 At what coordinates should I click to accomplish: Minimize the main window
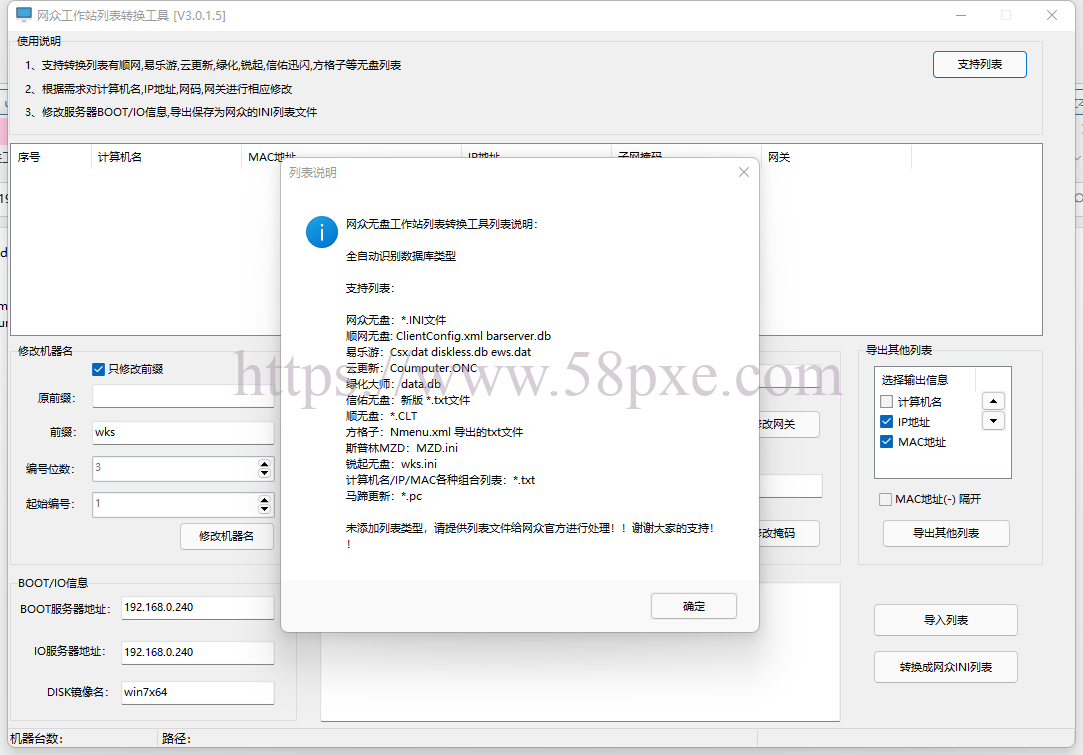click(x=961, y=15)
